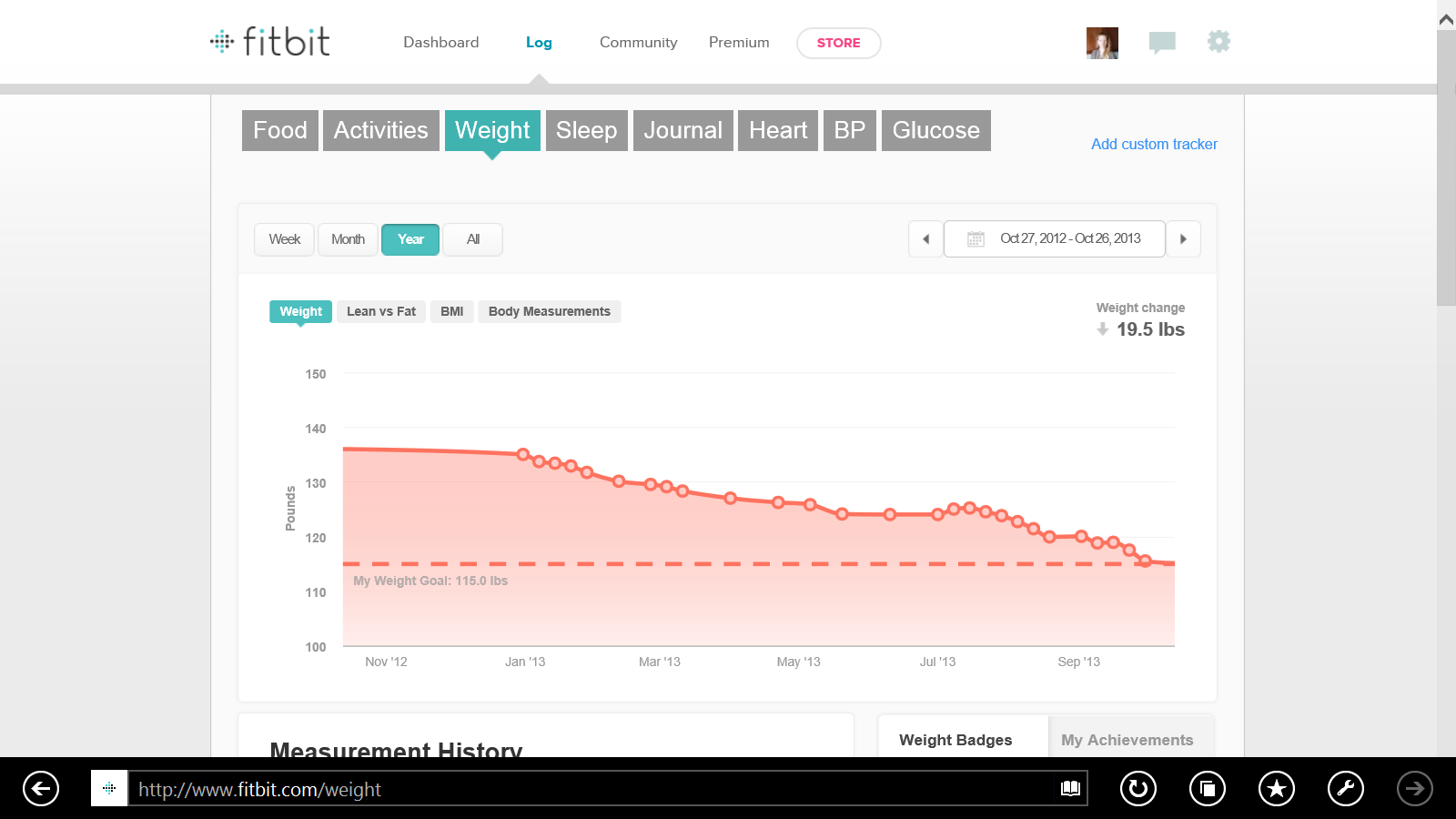Open the messages chat bubble icon
Viewport: 1456px width, 819px height.
1162,42
